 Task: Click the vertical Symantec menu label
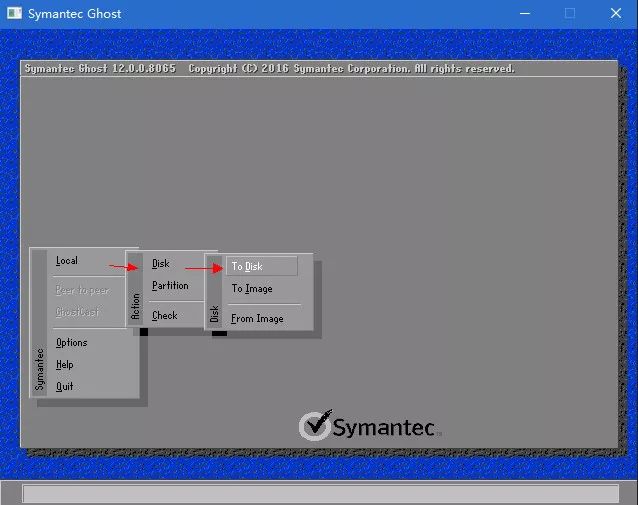click(x=39, y=369)
